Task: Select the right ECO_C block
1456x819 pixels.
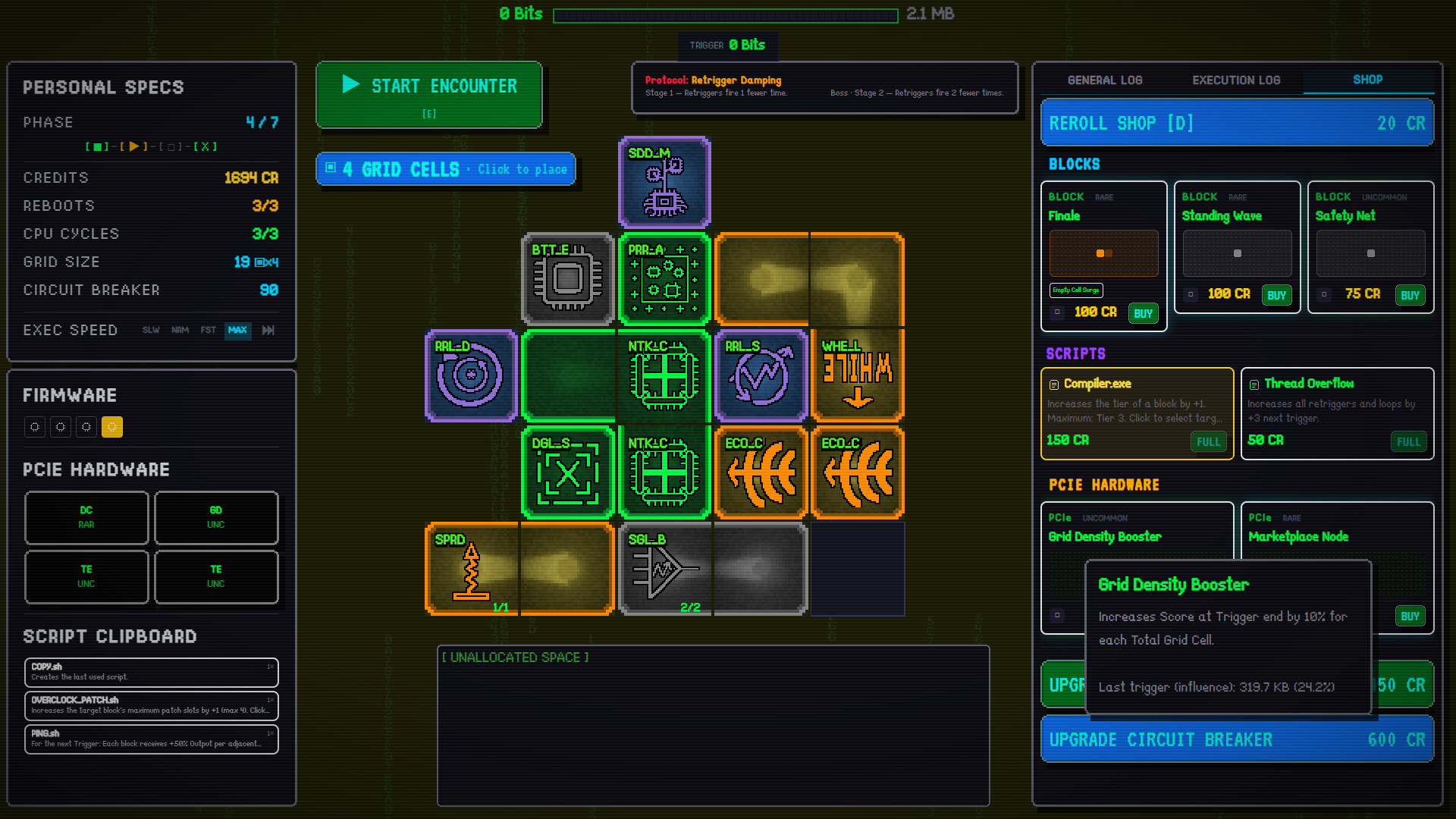Action: coord(858,472)
